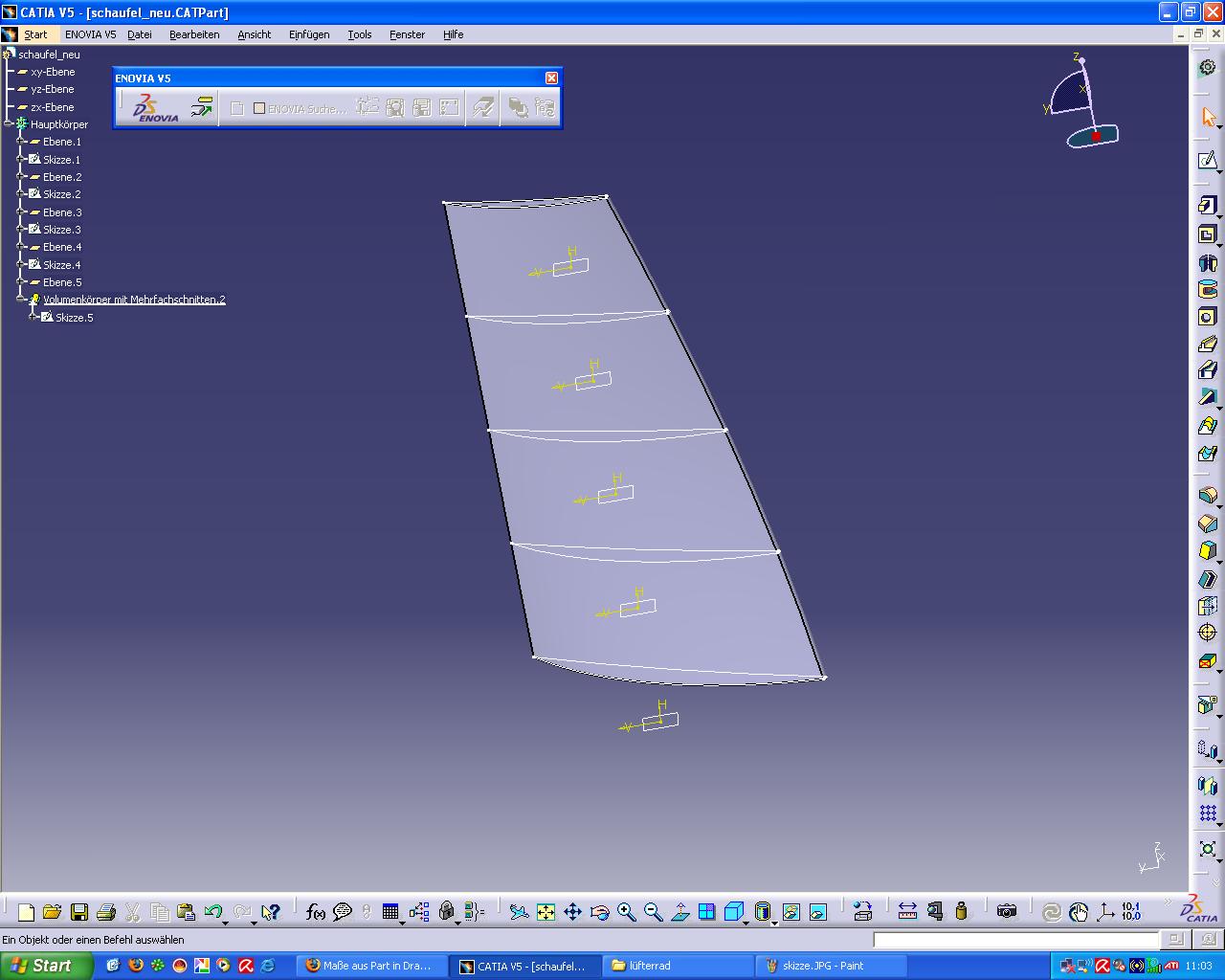The width and height of the screenshot is (1225, 980).
Task: Select the Sketcher tool in right toolbar
Action: [x=1207, y=161]
